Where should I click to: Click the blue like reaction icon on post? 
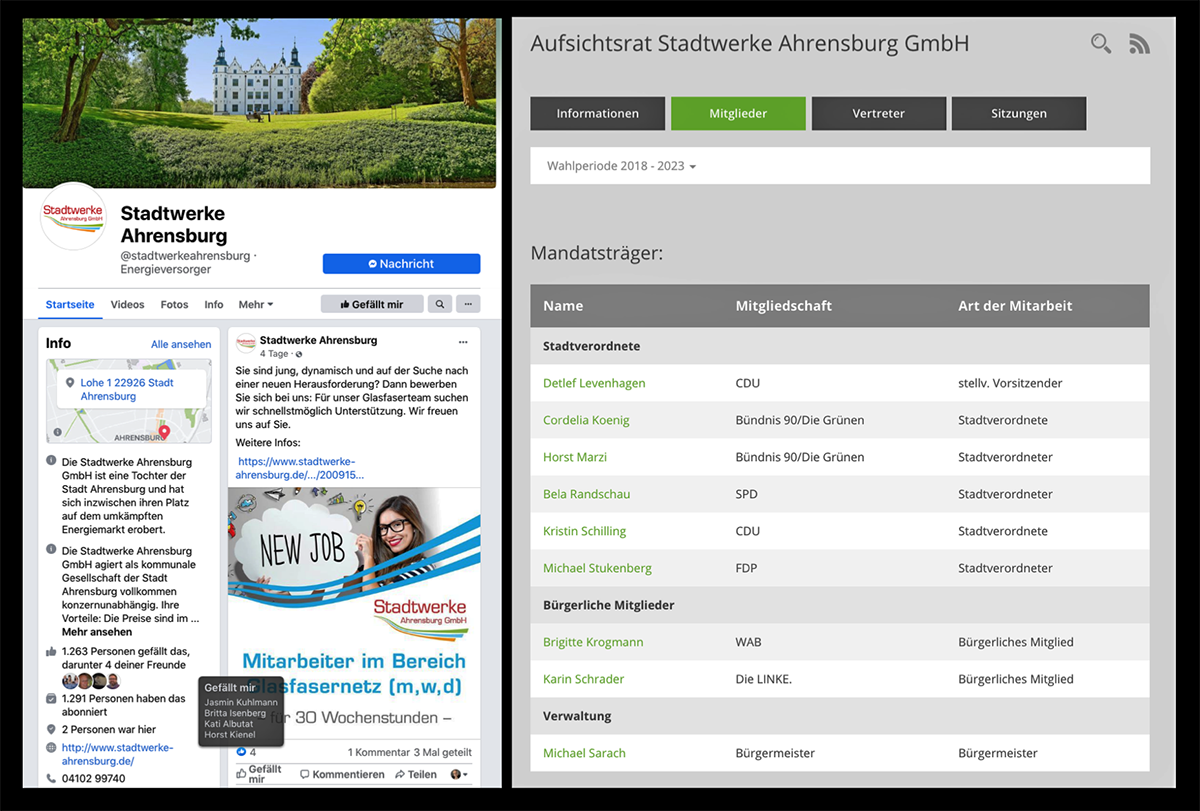[241, 752]
